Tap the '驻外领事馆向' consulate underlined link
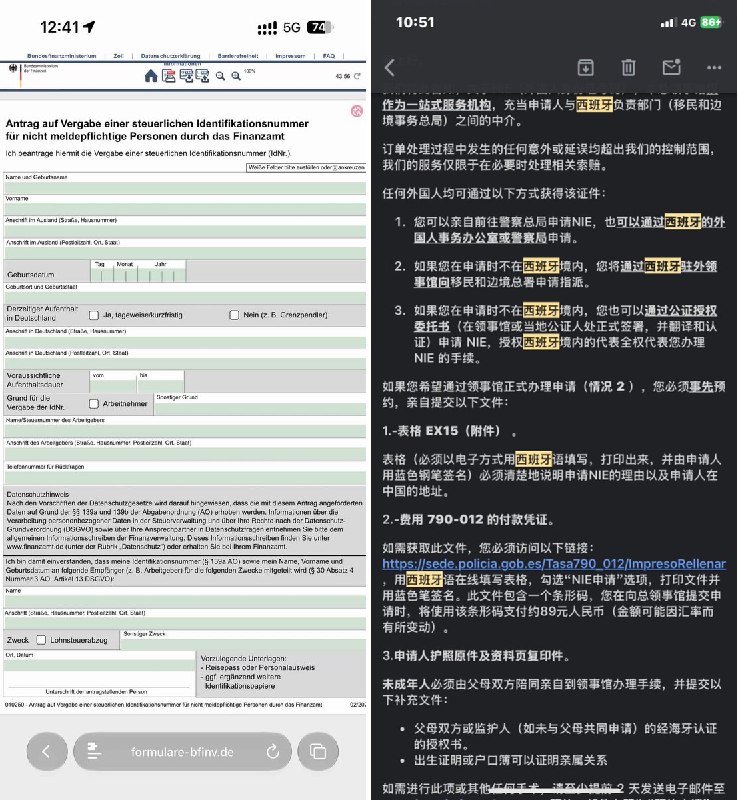Viewport: 738px width, 800px height. (x=699, y=266)
